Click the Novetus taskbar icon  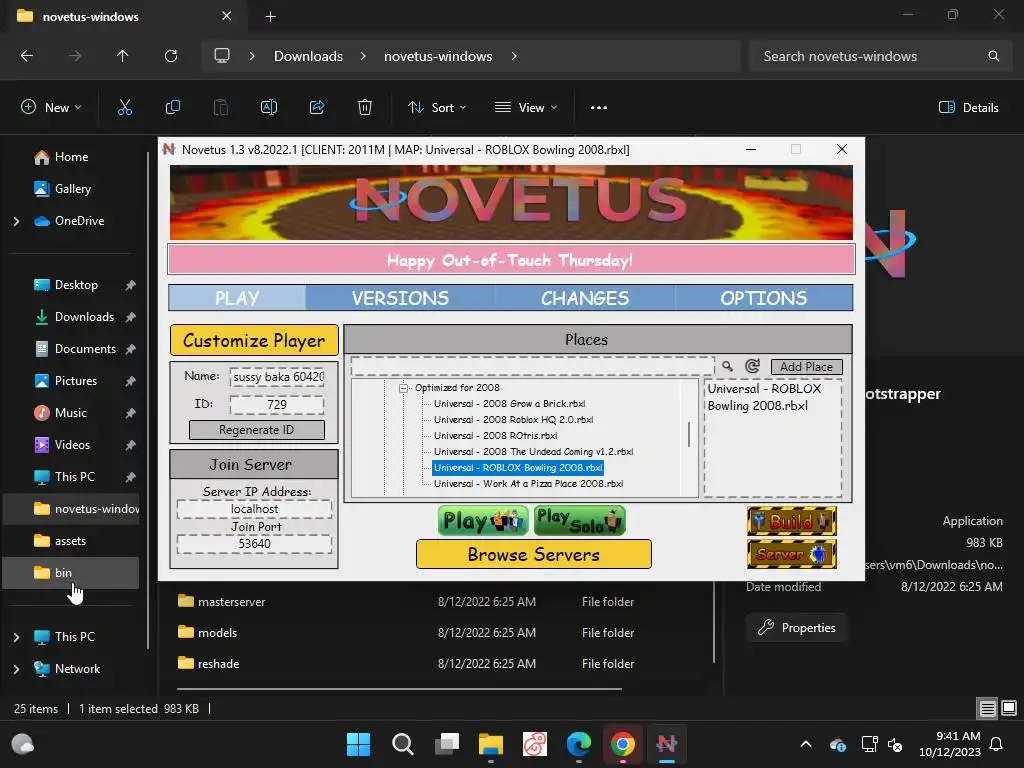pyautogui.click(x=667, y=744)
